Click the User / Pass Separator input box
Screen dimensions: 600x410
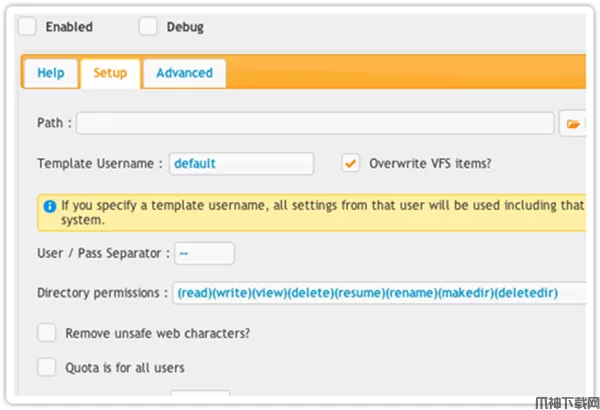pyautogui.click(x=205, y=253)
